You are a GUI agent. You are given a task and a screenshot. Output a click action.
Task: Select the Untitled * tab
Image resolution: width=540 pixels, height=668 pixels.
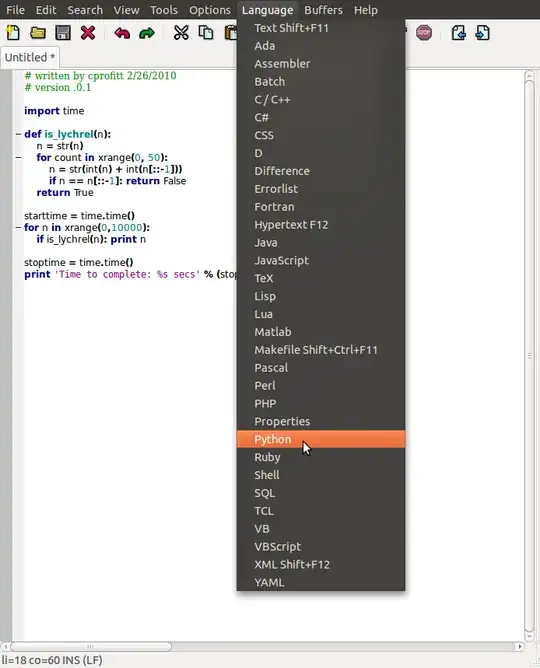[x=30, y=57]
